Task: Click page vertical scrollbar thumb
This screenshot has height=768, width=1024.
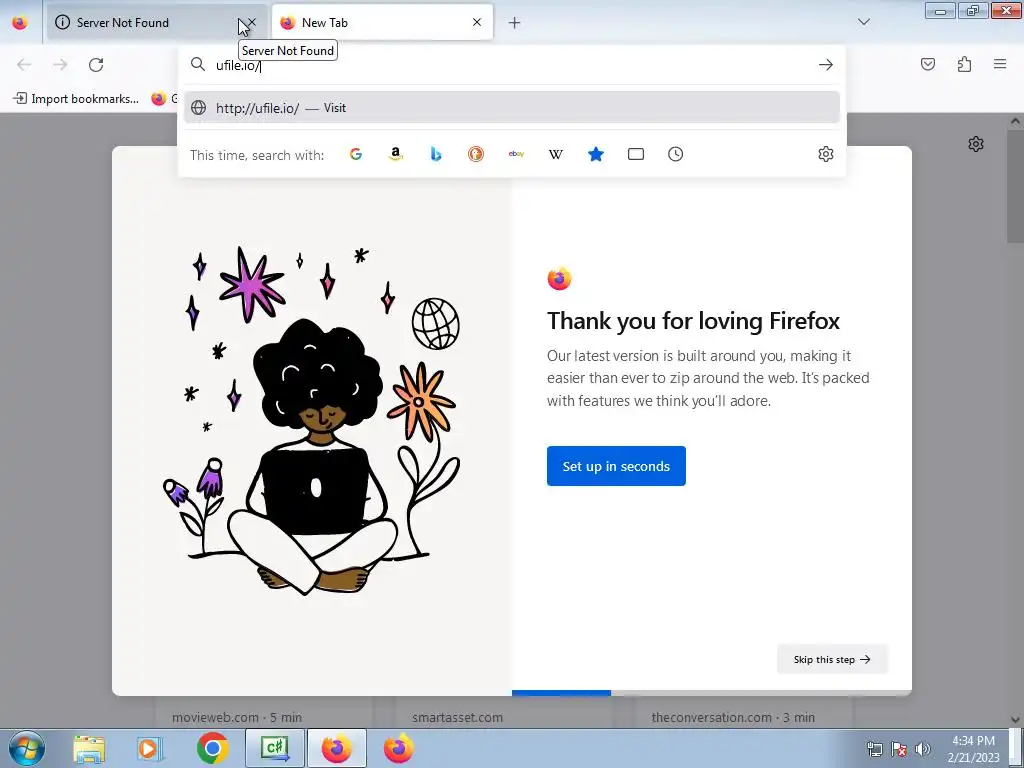Action: pyautogui.click(x=1015, y=186)
